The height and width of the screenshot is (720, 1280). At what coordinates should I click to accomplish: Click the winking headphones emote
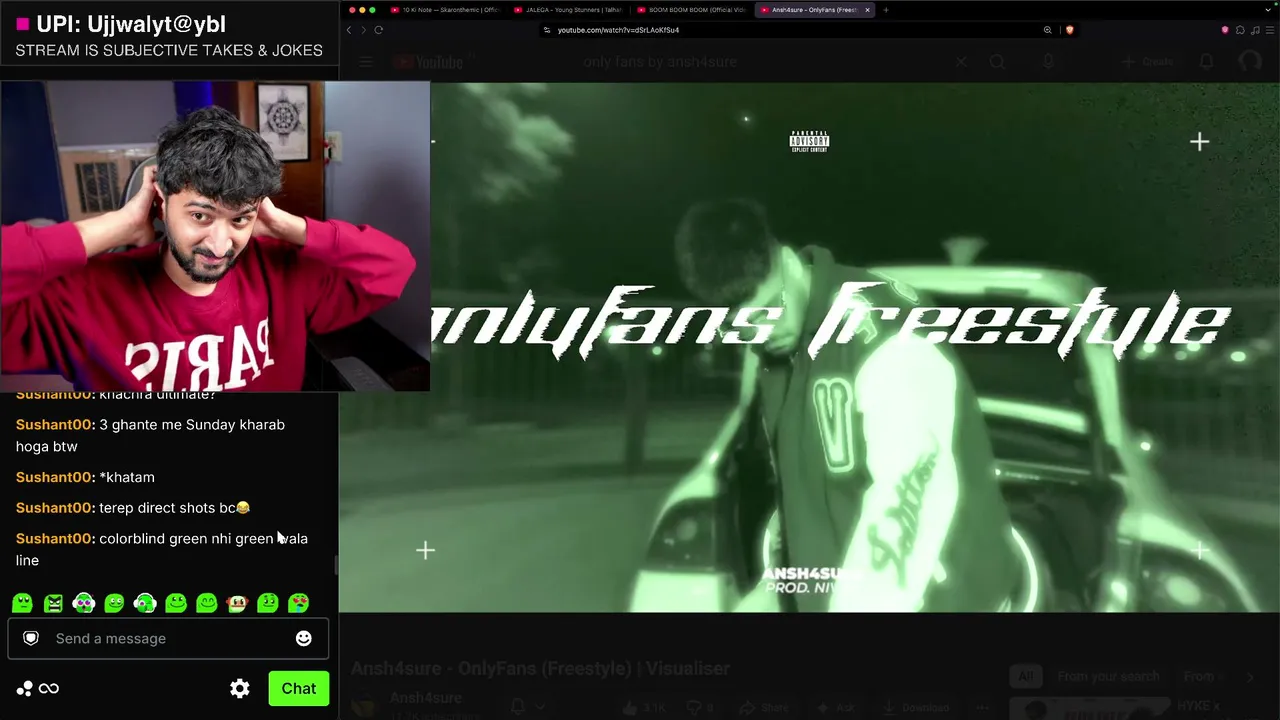pos(145,603)
